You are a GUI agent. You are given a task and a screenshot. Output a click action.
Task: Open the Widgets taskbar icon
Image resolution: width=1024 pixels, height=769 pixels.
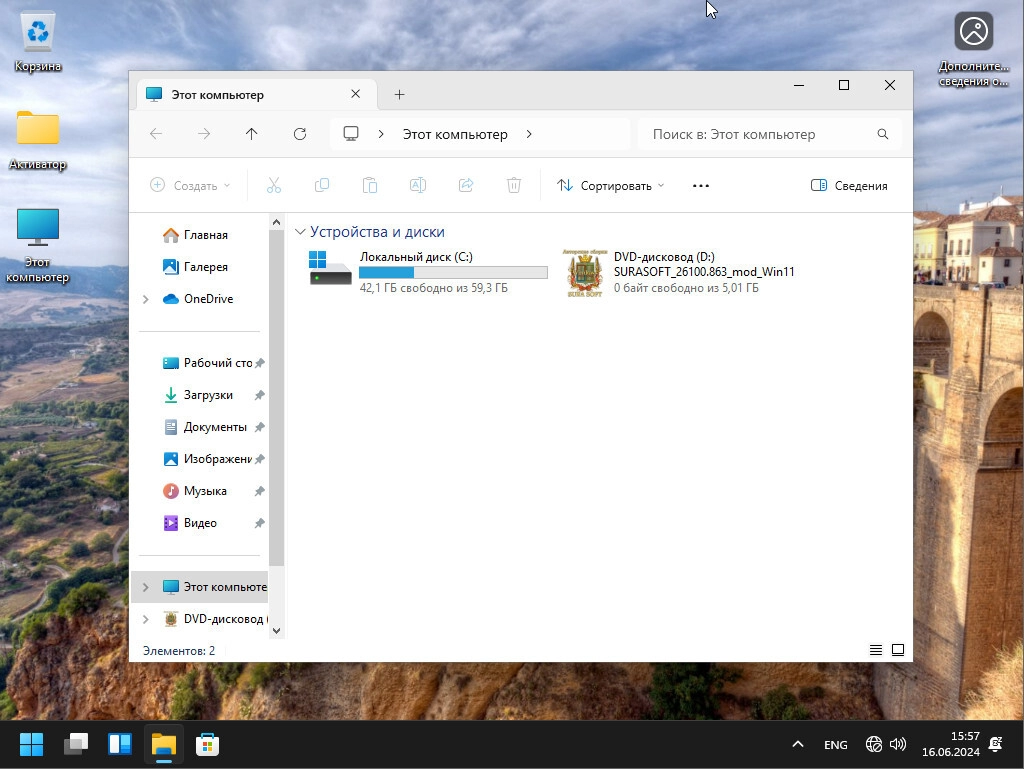tap(120, 744)
